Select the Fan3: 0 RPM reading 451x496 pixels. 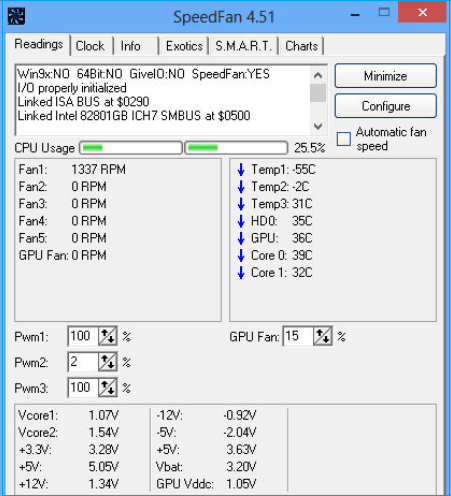(x=63, y=204)
